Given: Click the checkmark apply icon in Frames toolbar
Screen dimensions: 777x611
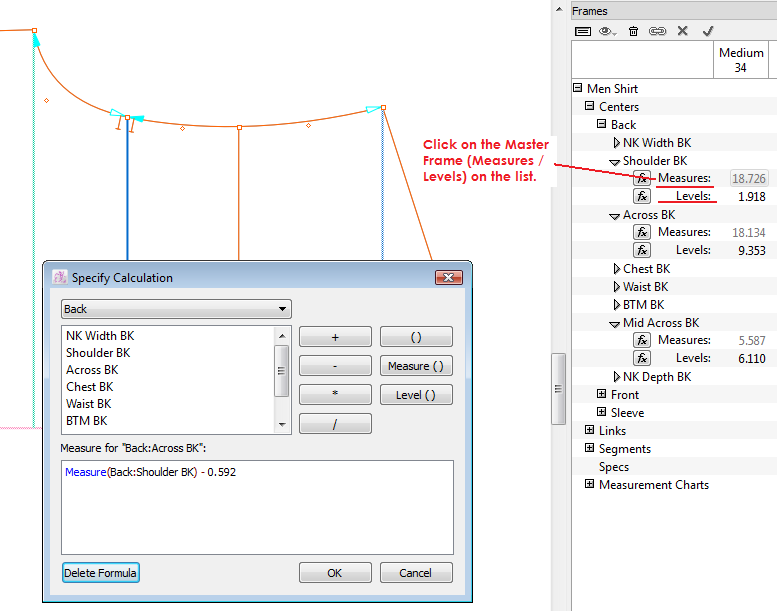Looking at the screenshot, I should [708, 31].
